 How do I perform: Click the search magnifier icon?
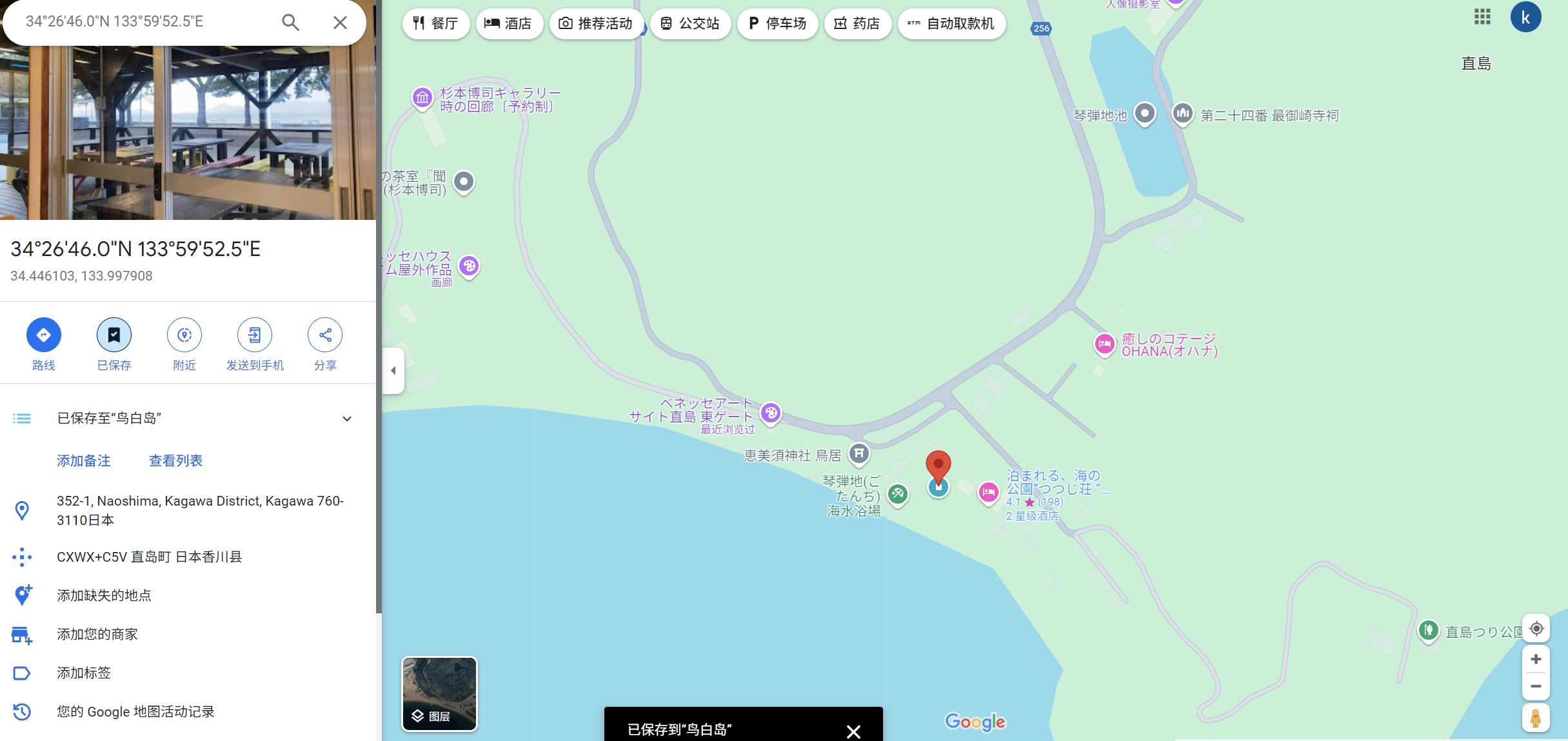pos(290,23)
